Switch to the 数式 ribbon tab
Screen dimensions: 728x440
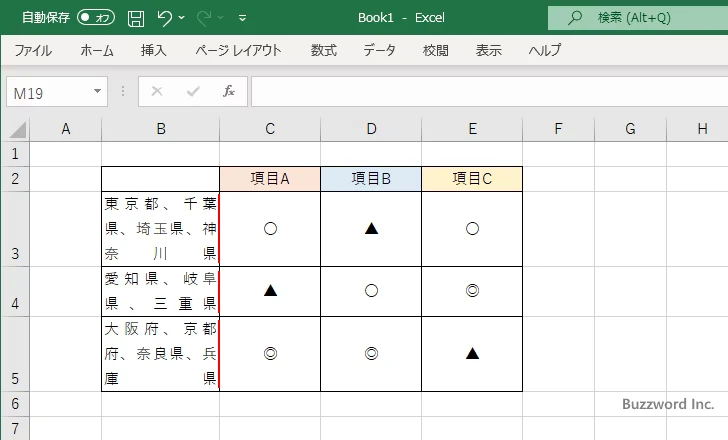(x=323, y=50)
